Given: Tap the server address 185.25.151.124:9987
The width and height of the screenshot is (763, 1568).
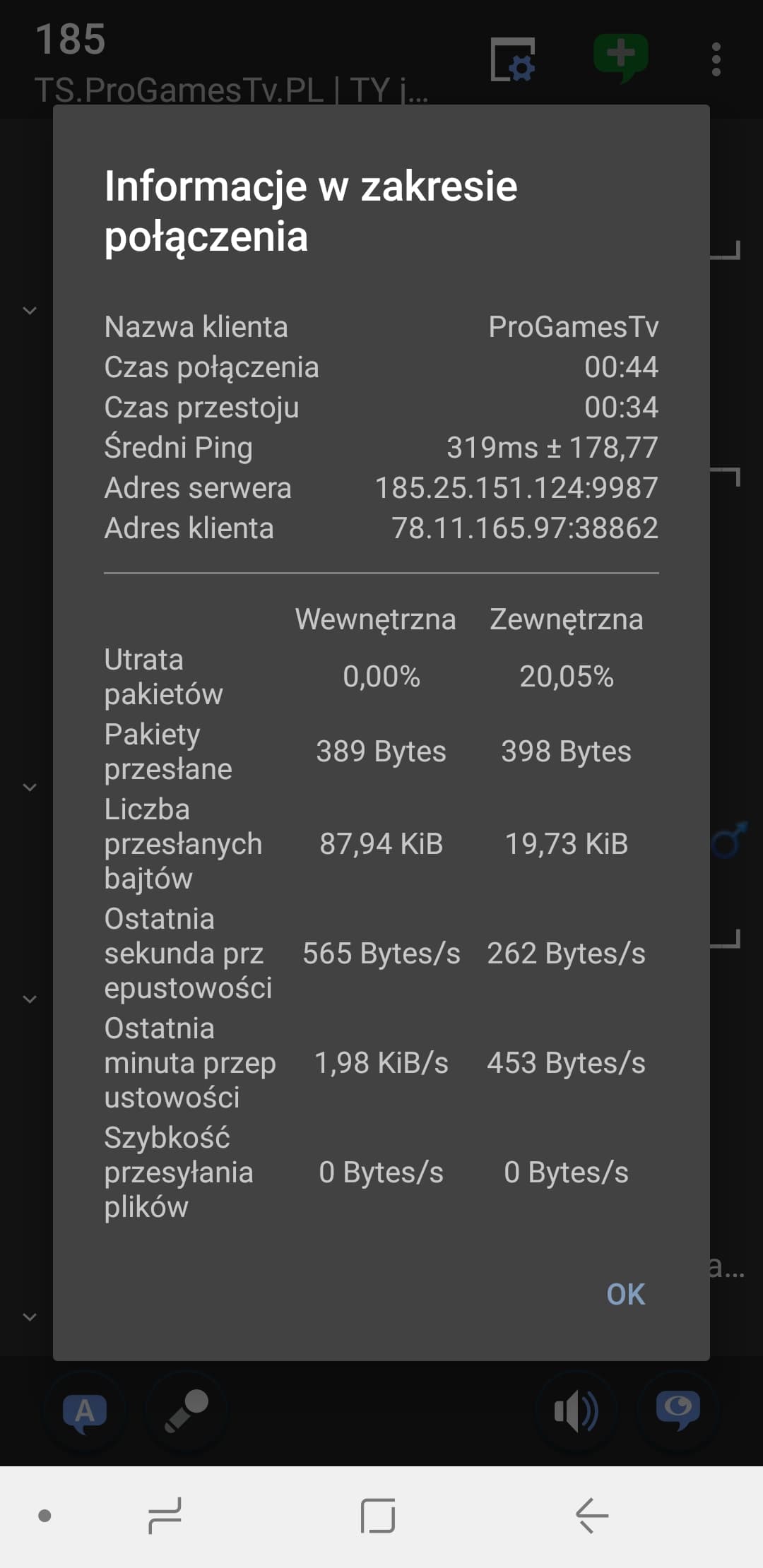Looking at the screenshot, I should click(516, 488).
